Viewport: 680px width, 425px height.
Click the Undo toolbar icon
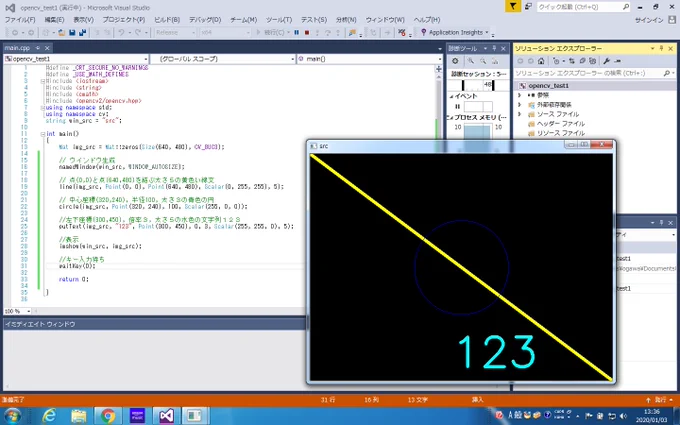click(x=121, y=33)
